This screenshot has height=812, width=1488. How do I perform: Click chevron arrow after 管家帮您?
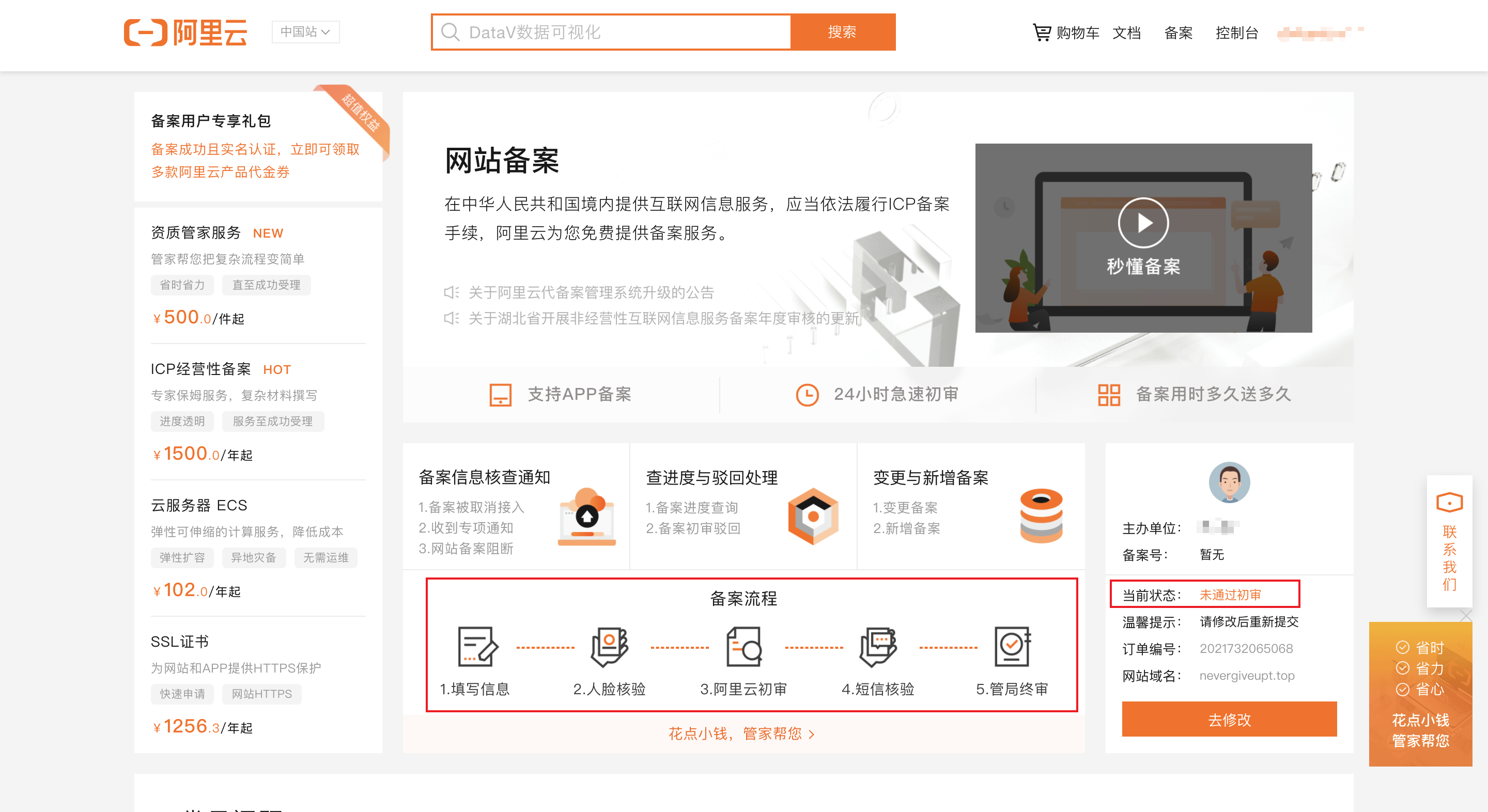coord(812,734)
